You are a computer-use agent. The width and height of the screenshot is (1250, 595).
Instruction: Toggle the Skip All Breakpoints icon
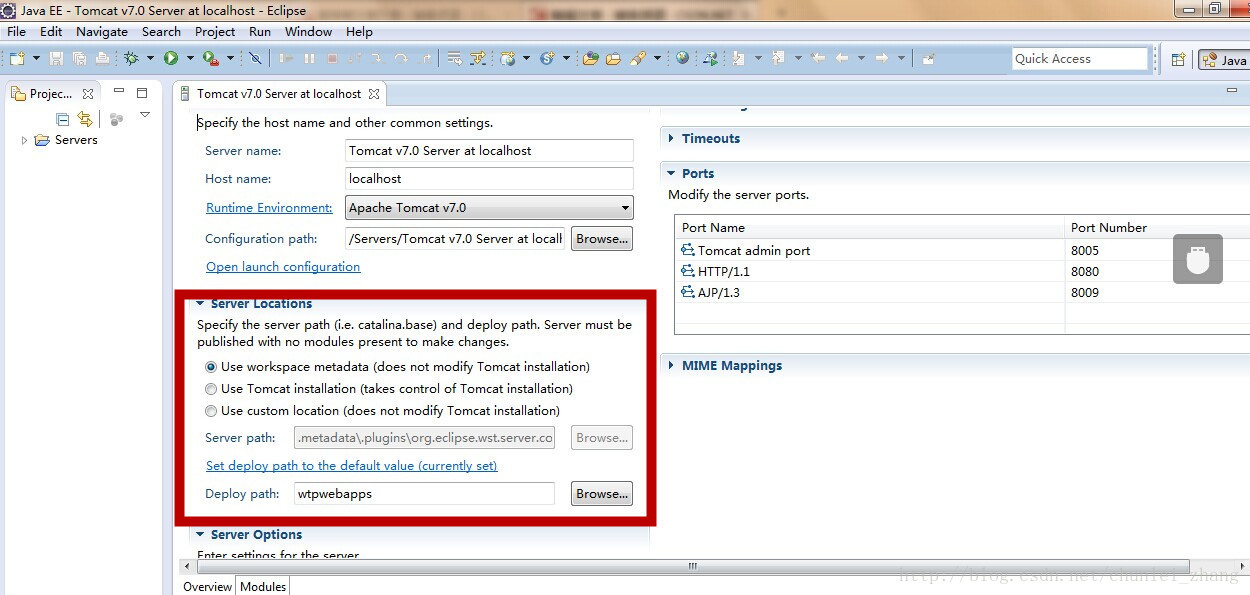pyautogui.click(x=255, y=58)
